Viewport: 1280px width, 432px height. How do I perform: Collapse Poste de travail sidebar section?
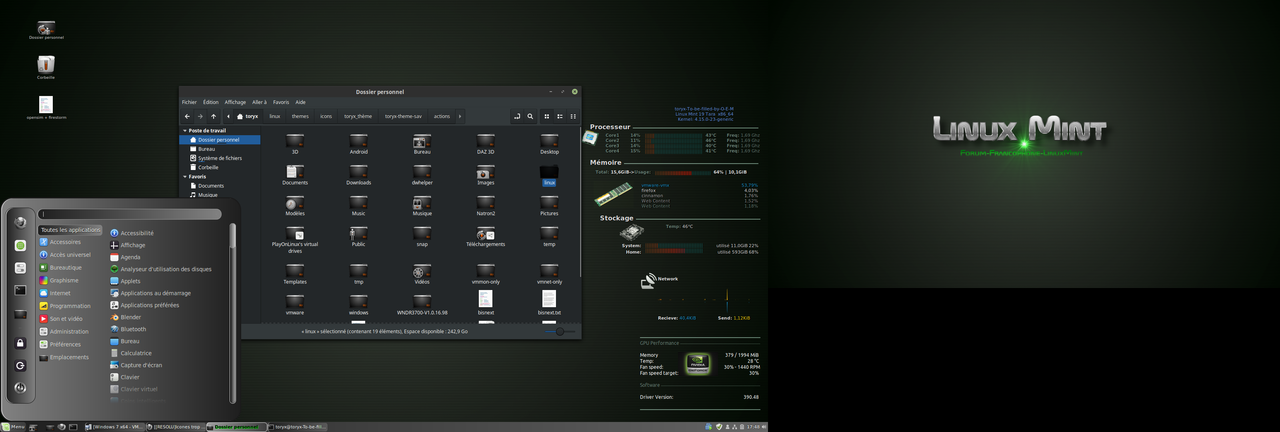click(x=184, y=130)
